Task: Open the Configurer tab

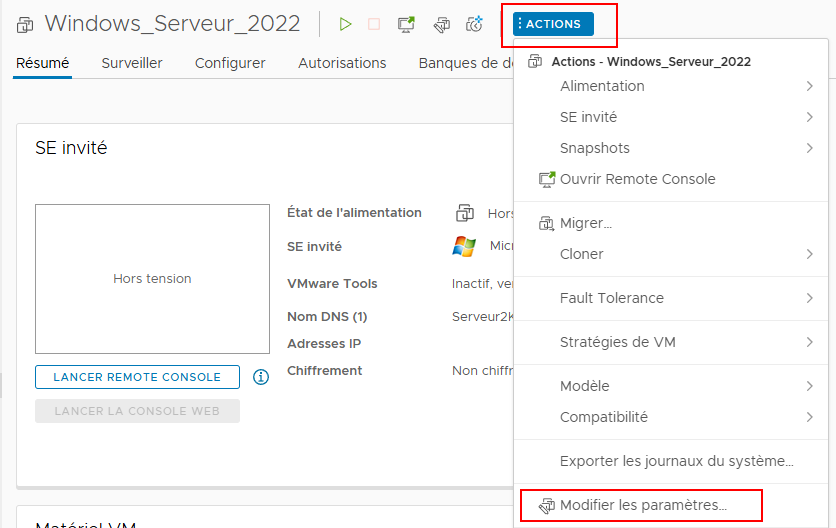Action: tap(230, 63)
